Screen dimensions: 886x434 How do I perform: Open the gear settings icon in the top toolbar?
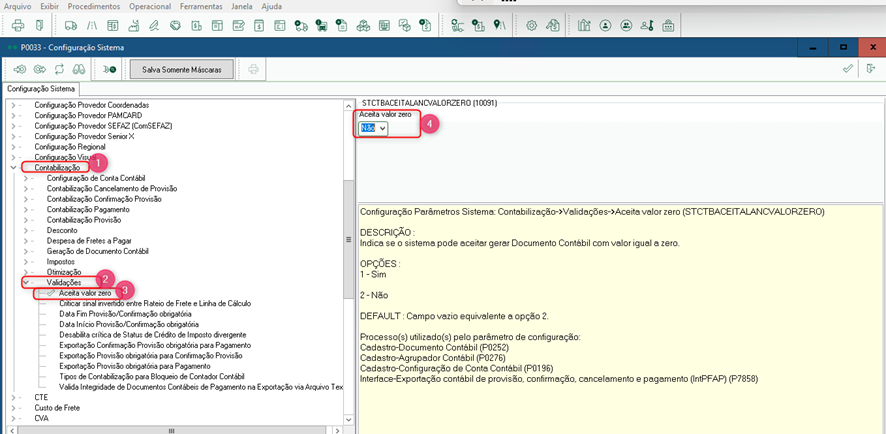pos(532,24)
